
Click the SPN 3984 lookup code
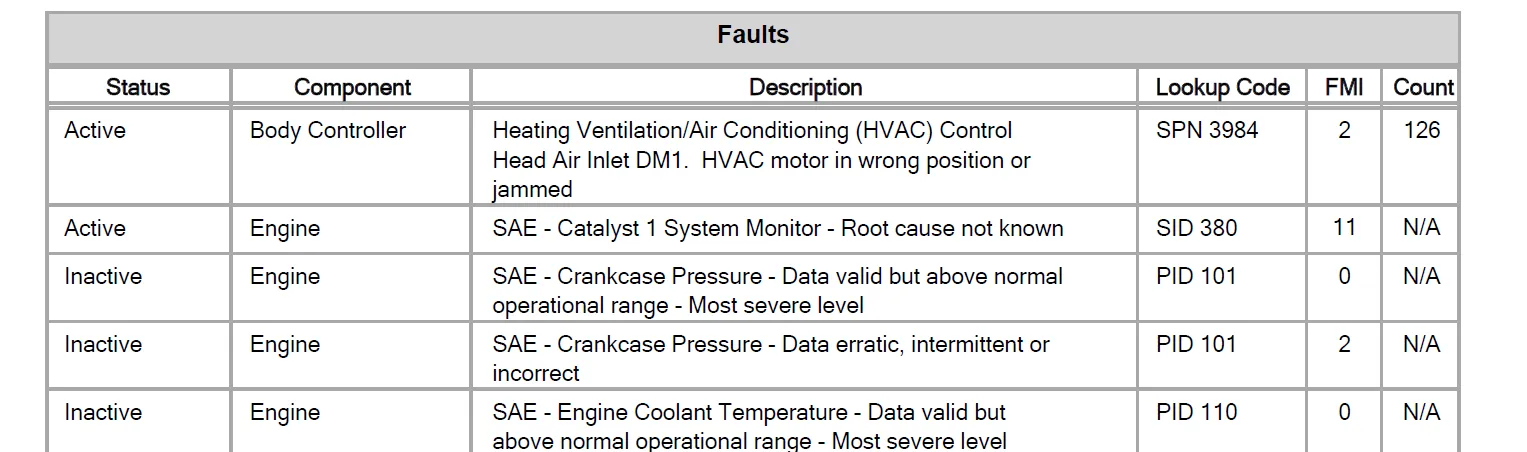1207,130
